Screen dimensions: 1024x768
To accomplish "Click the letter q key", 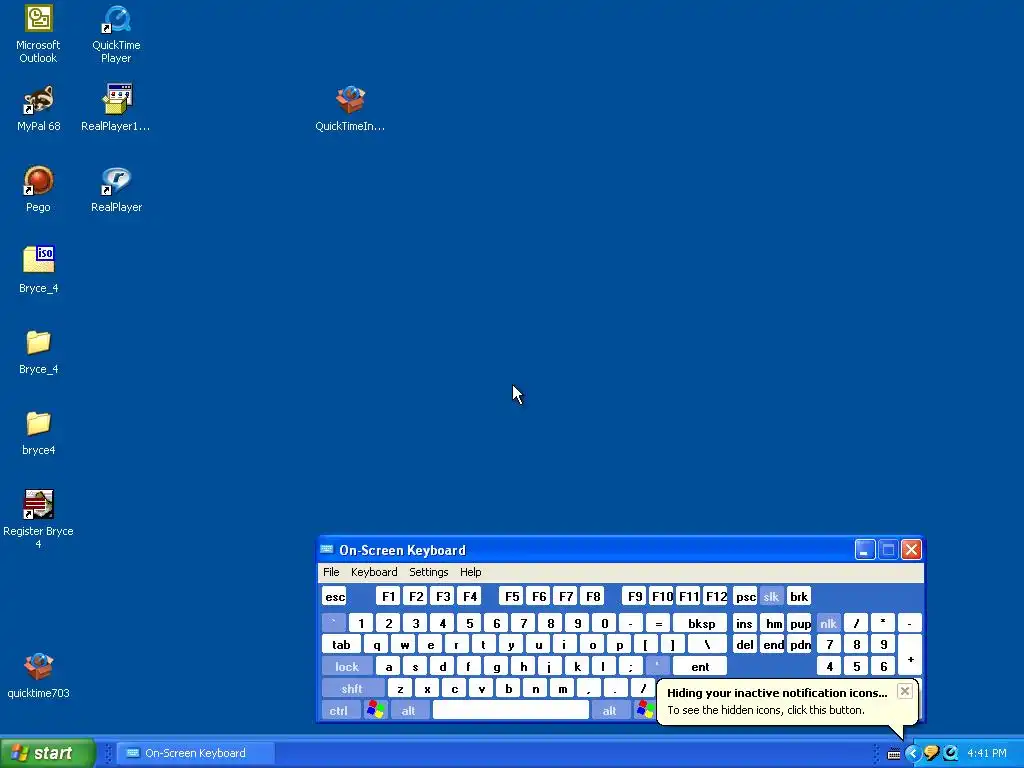I will [x=377, y=645].
